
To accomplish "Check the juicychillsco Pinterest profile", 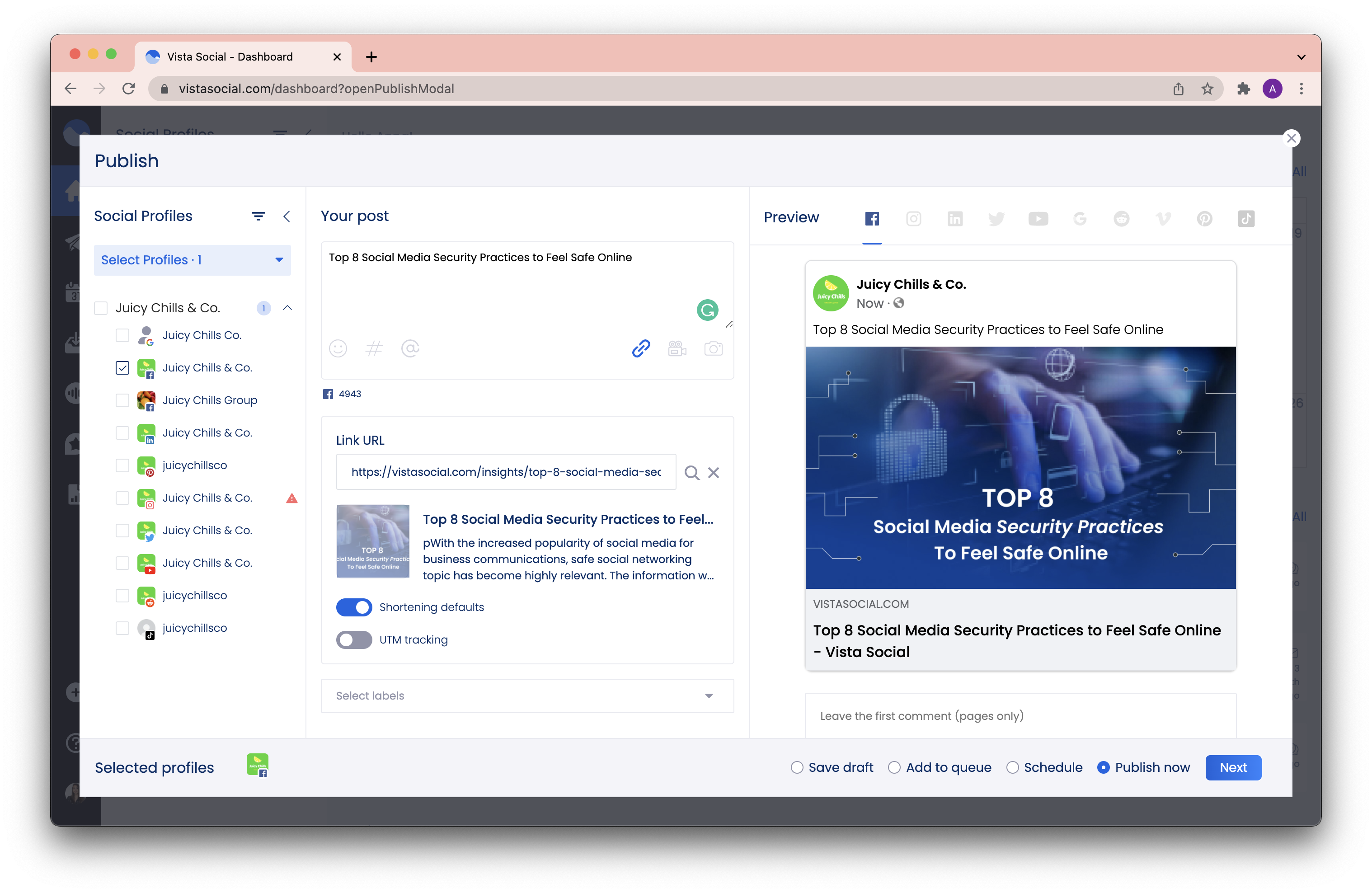I will pos(122,465).
